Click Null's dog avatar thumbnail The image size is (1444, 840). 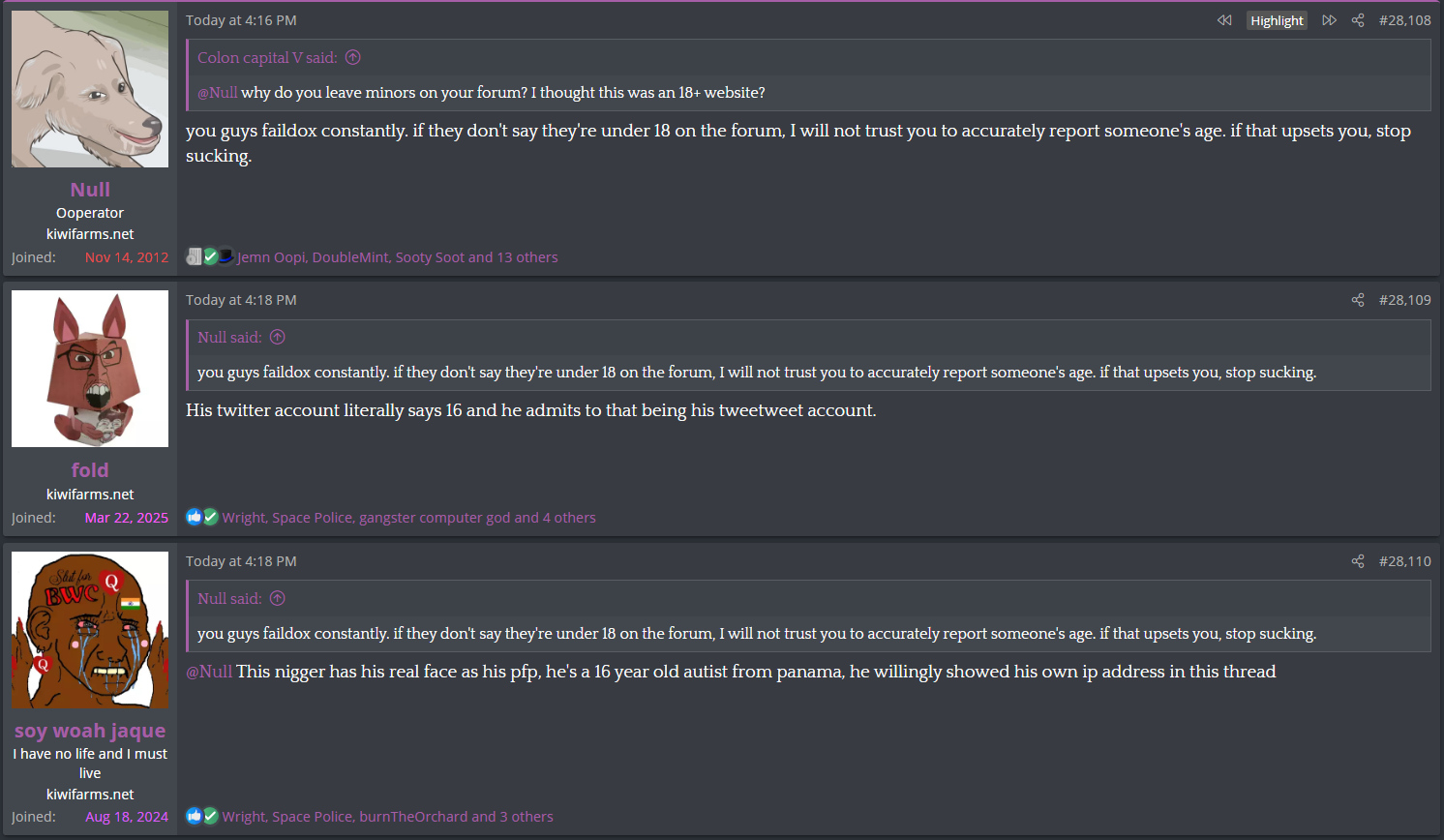point(90,89)
